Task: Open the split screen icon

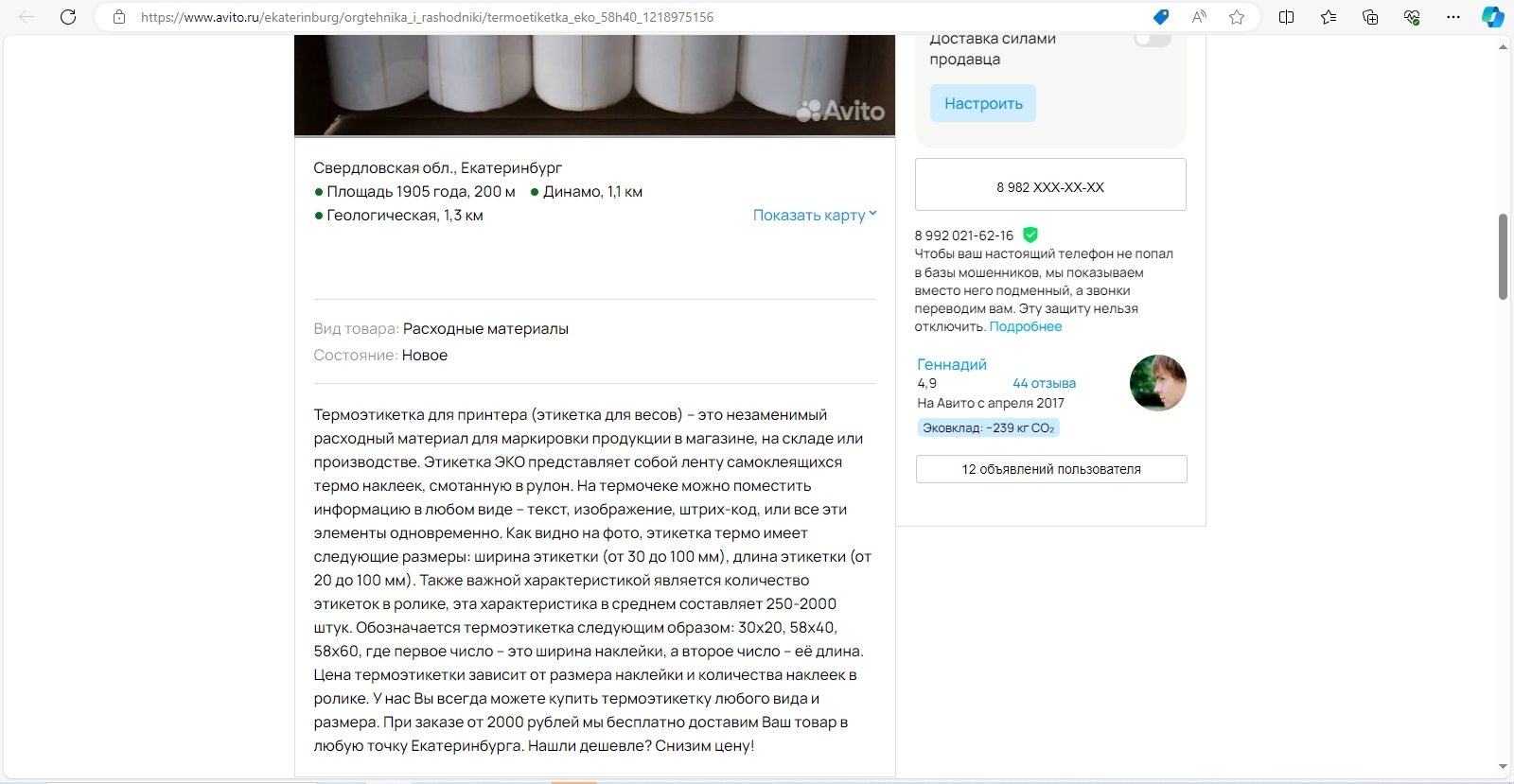Action: point(1287,17)
